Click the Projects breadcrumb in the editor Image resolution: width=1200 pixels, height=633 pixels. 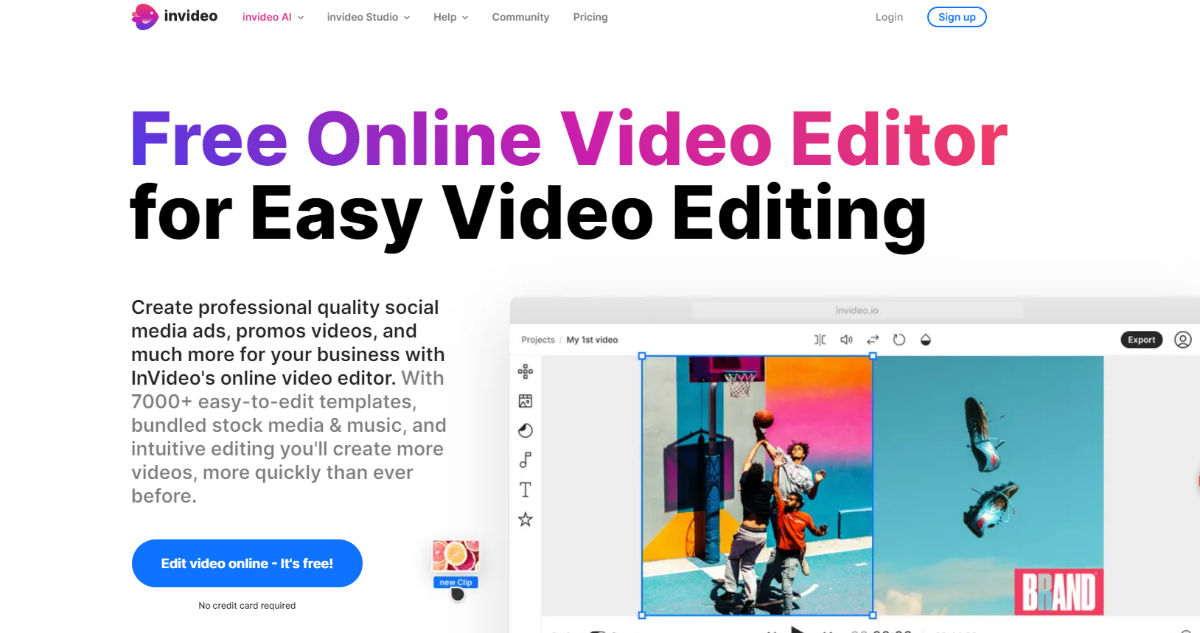[538, 340]
